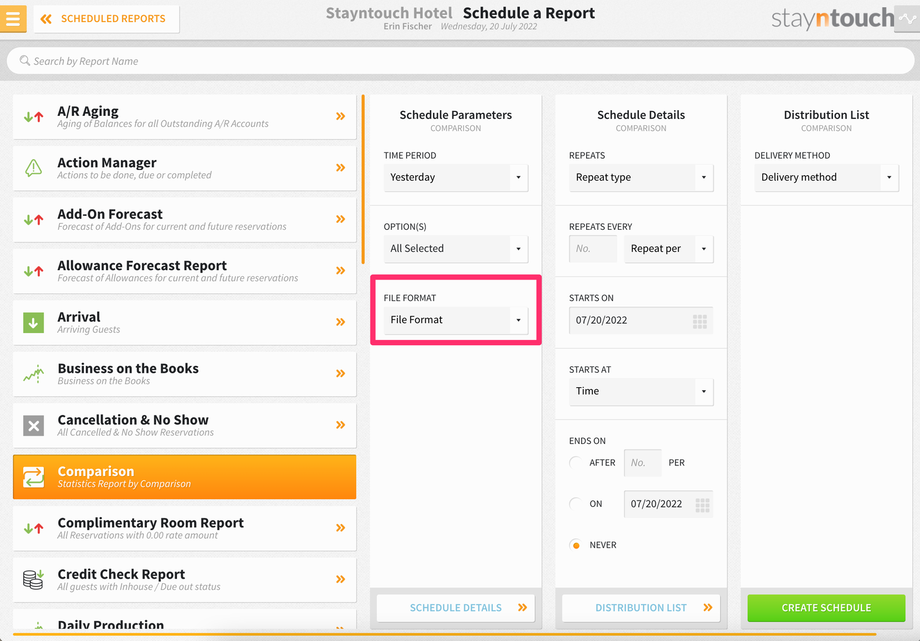Click the orange report list scrollbar

[363, 179]
